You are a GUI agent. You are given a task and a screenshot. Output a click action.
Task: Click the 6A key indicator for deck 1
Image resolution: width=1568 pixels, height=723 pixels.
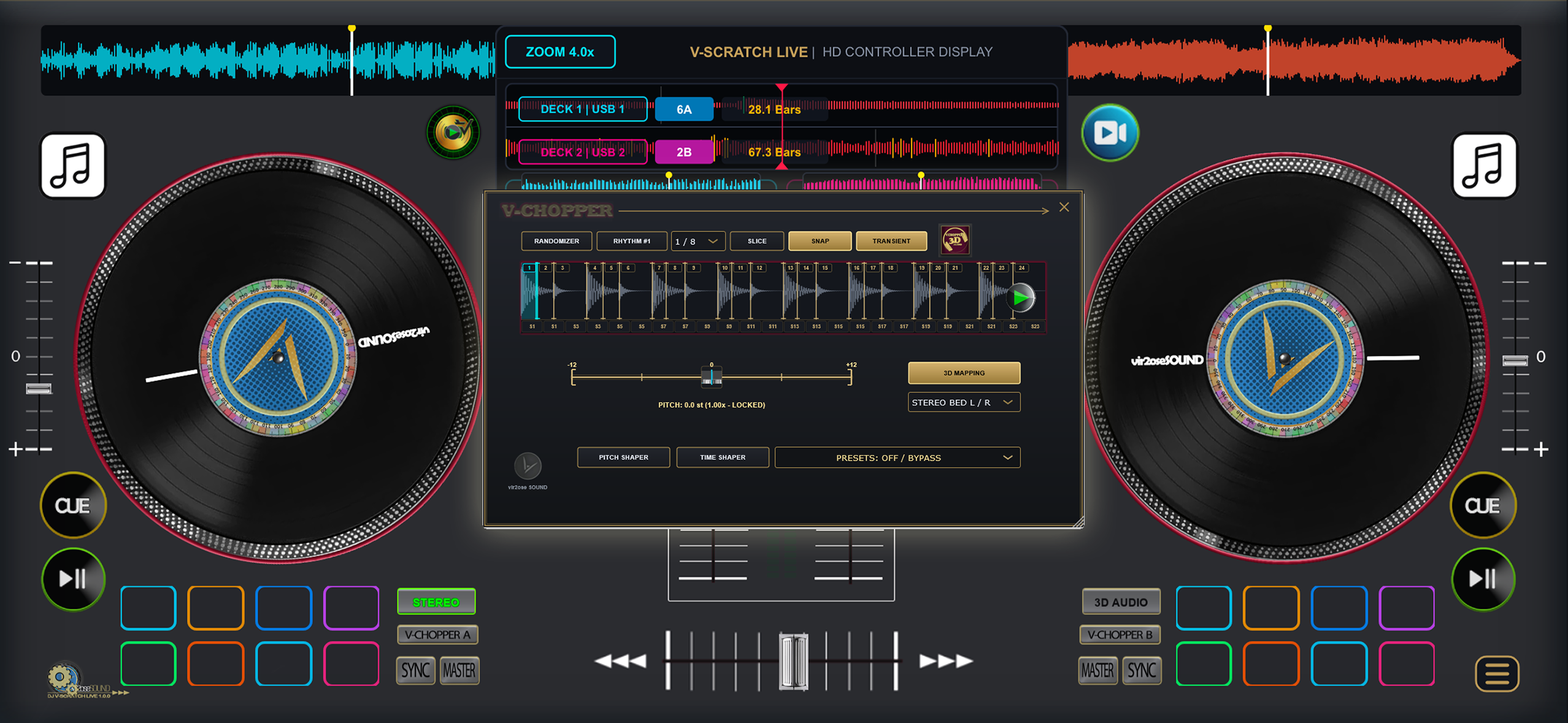[684, 109]
